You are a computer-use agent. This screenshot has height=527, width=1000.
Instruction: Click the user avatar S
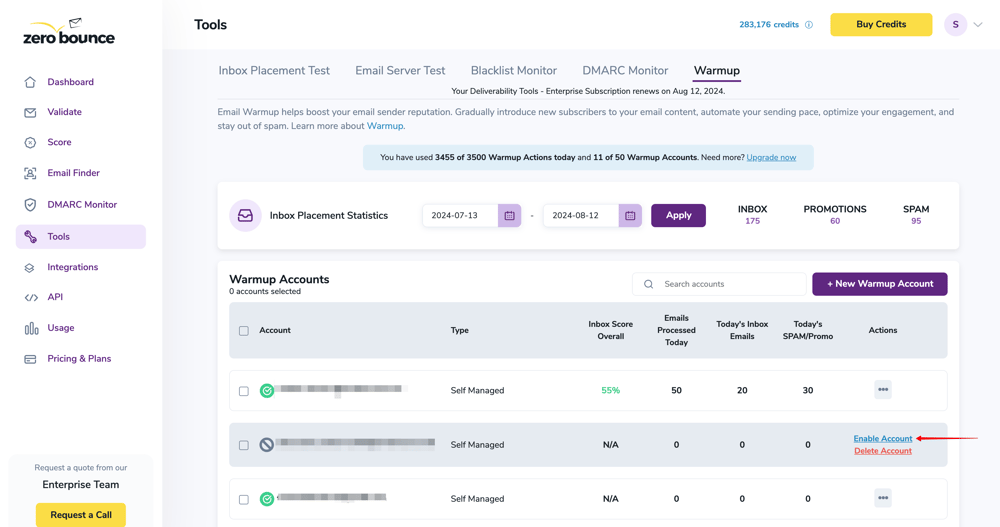(955, 25)
